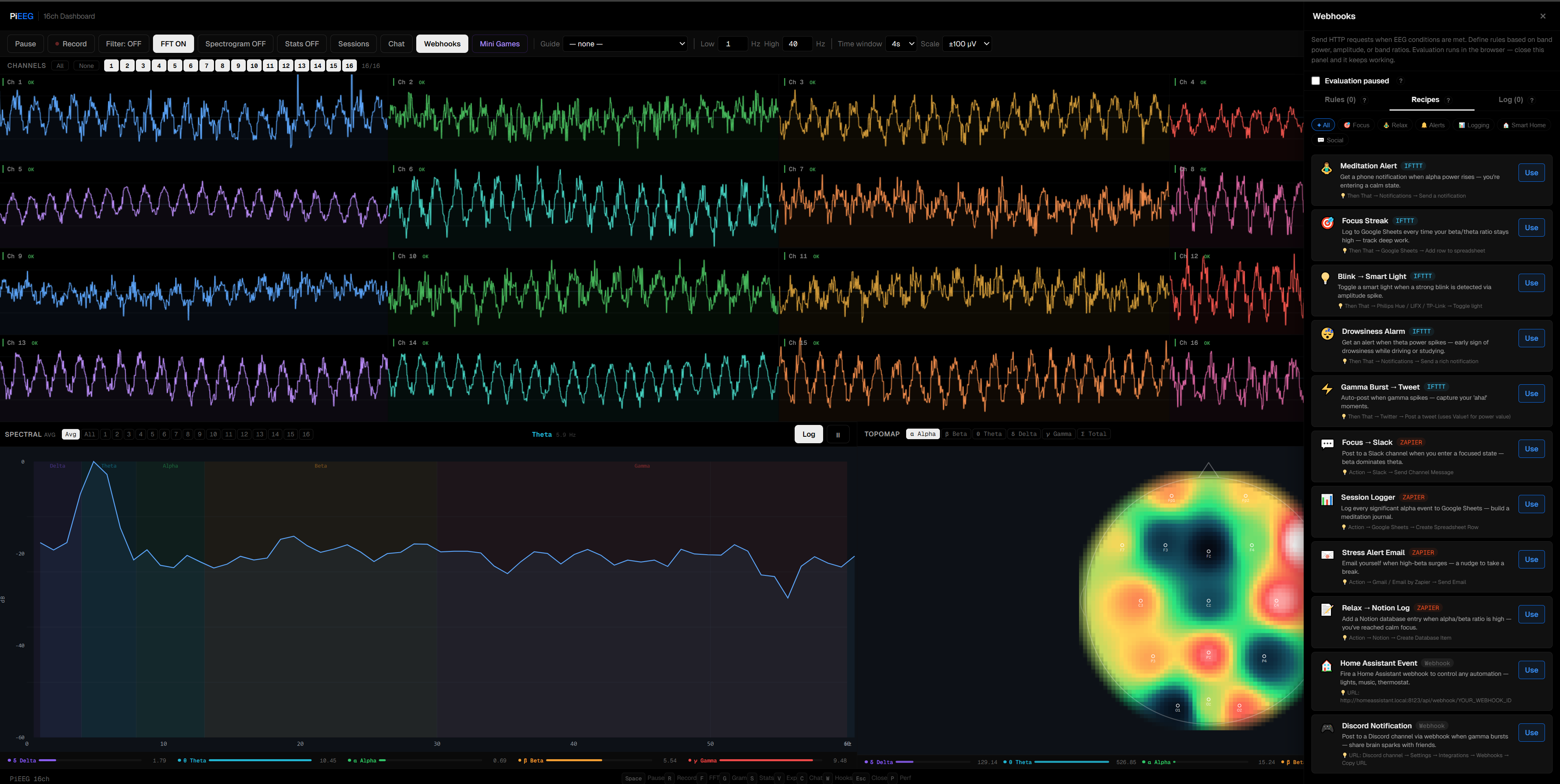This screenshot has width=1560, height=784.
Task: Click the lightning icon on Gamma Burst → Tweet recipe
Action: [1327, 389]
